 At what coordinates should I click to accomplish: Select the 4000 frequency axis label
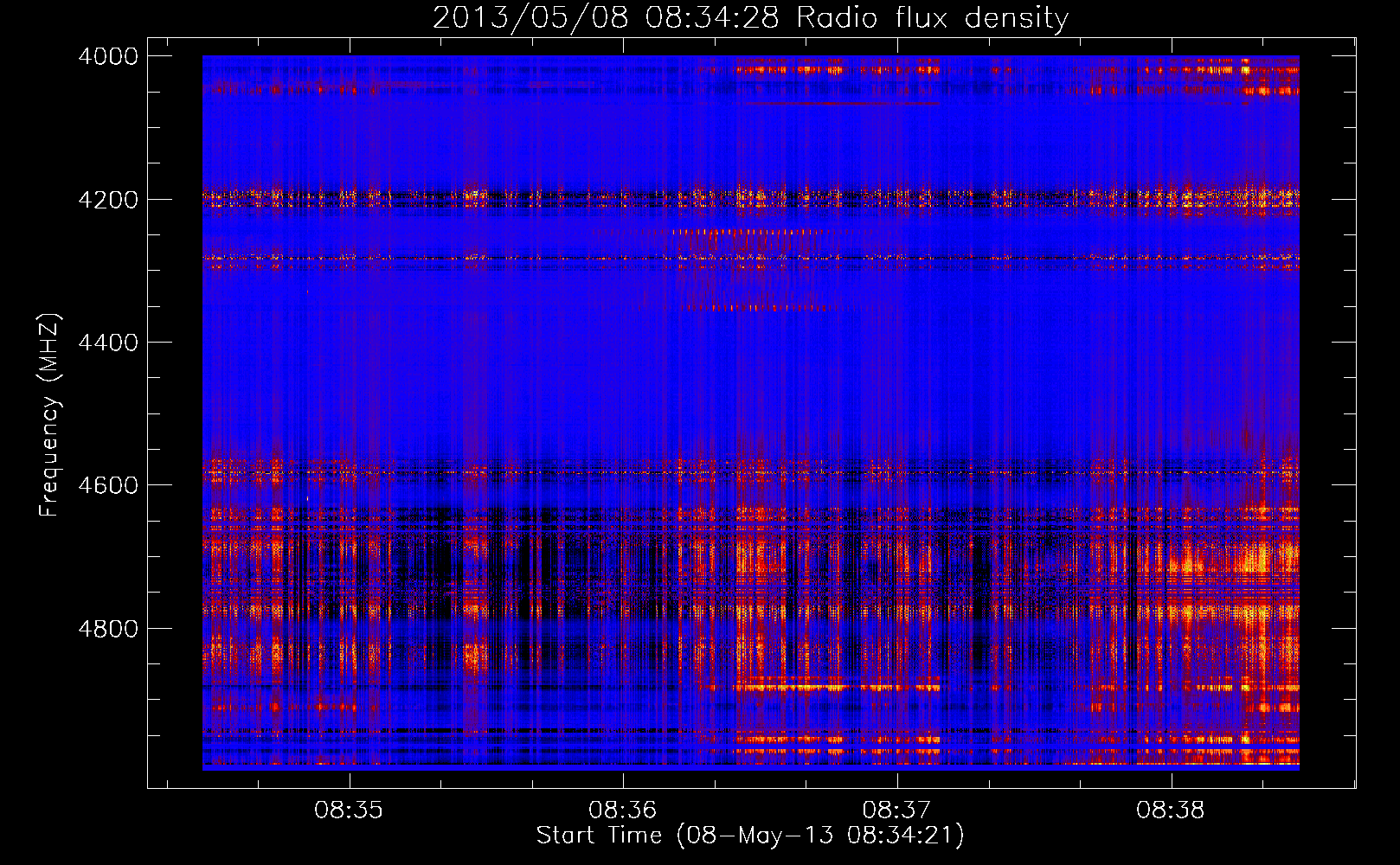[x=108, y=56]
